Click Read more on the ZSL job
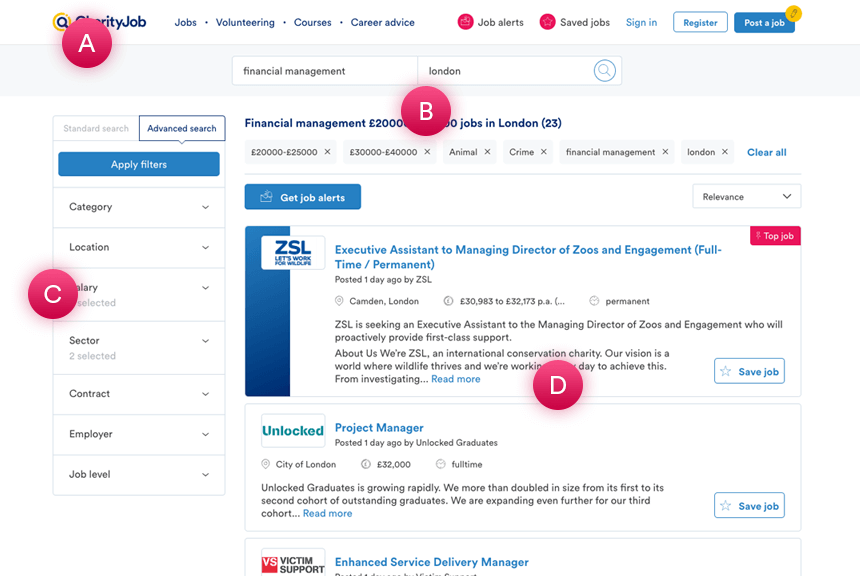This screenshot has height=576, width=860. click(x=456, y=379)
